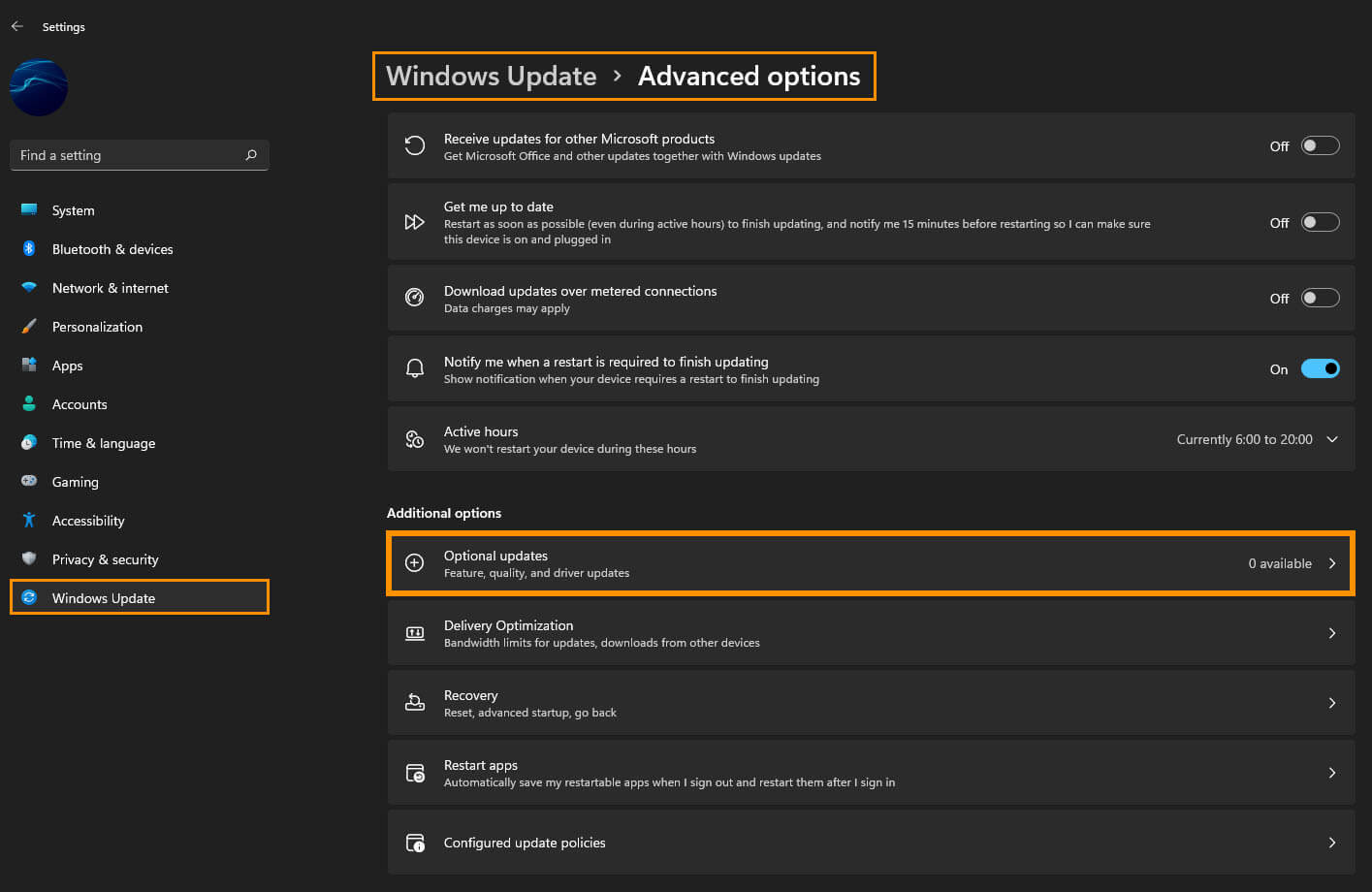Open the Restart apps chevron
The width and height of the screenshot is (1372, 892).
click(1332, 773)
